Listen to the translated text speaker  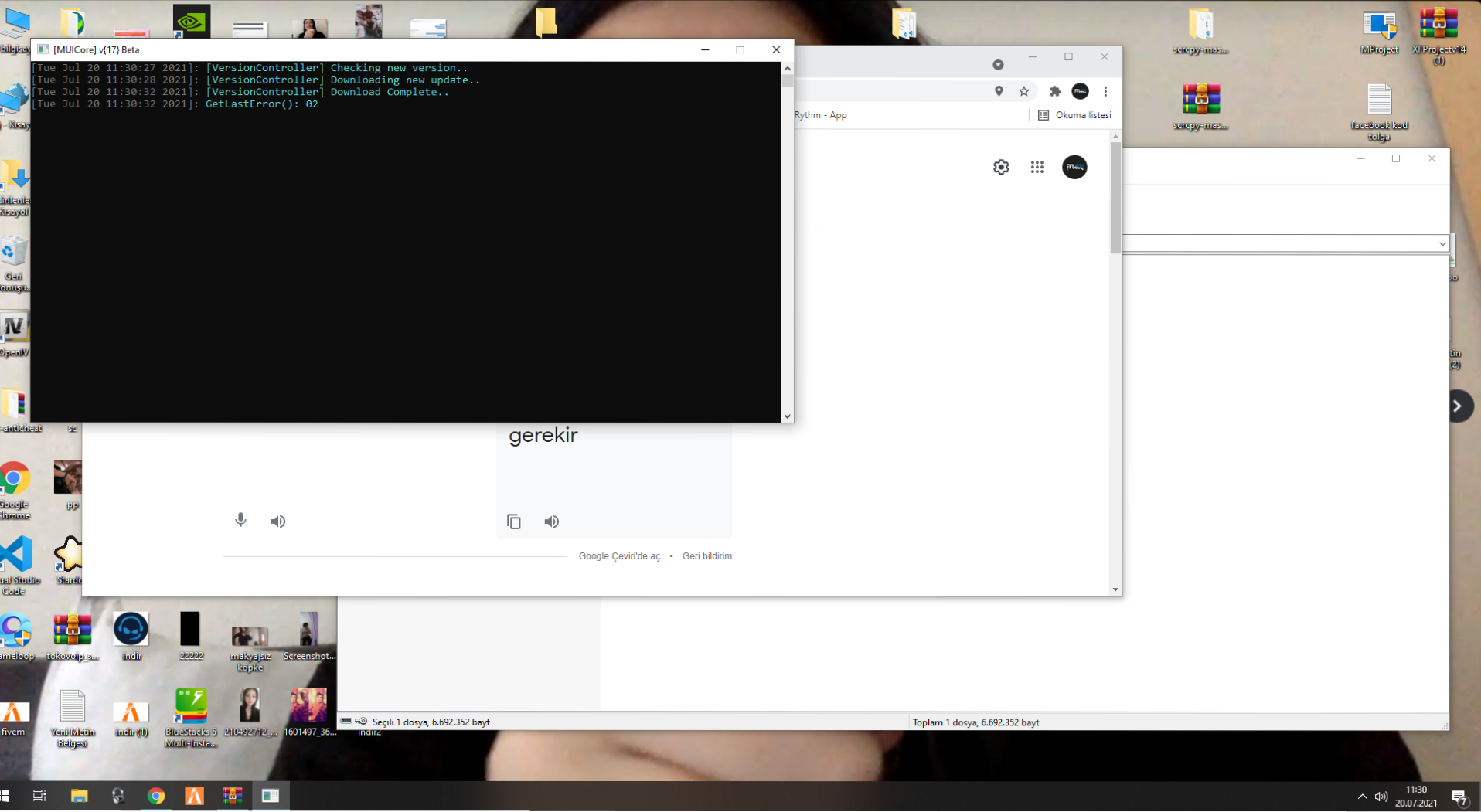551,522
